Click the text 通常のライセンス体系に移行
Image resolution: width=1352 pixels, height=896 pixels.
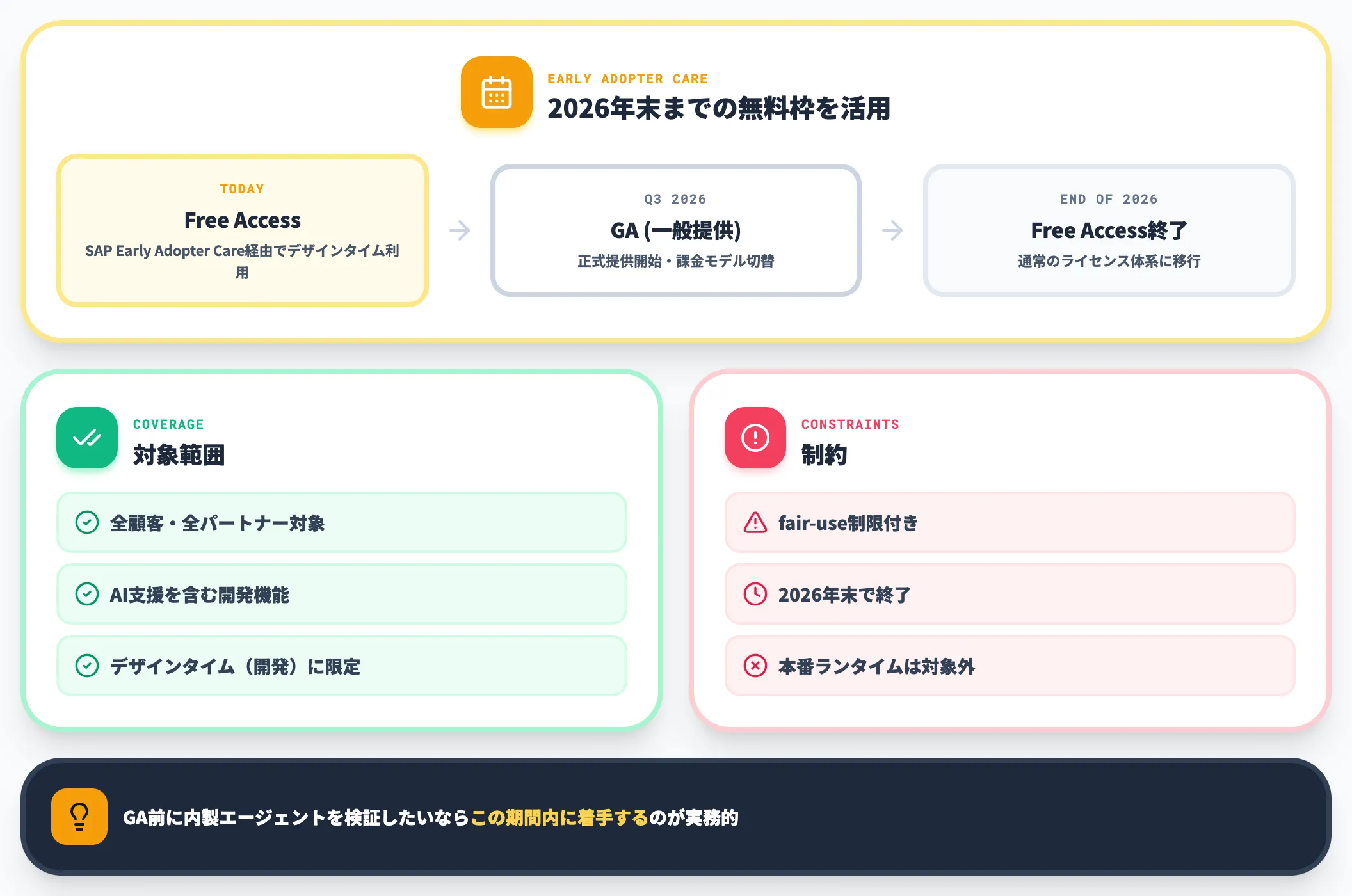click(x=1109, y=261)
